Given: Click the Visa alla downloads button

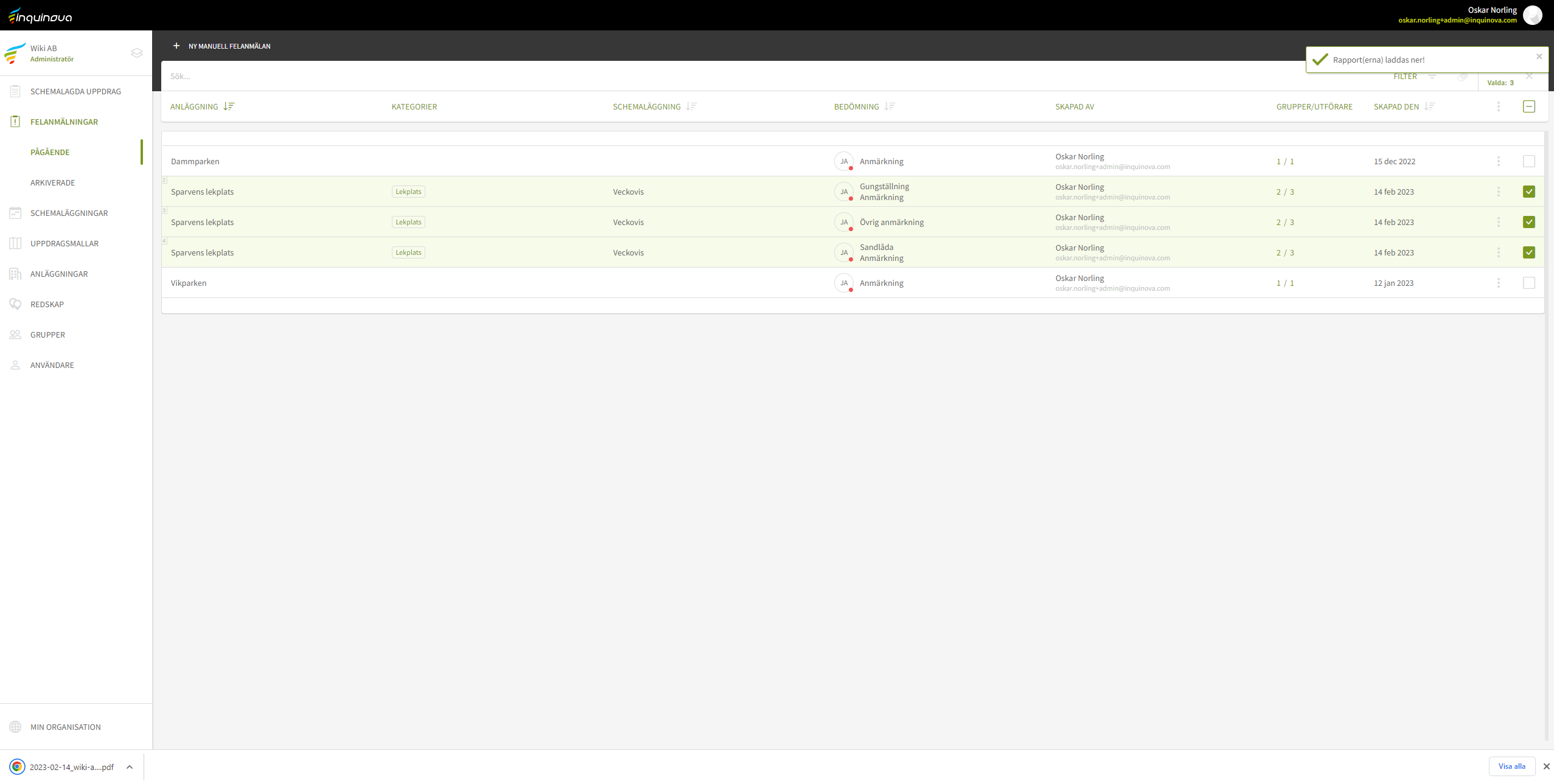Looking at the screenshot, I should (1511, 766).
